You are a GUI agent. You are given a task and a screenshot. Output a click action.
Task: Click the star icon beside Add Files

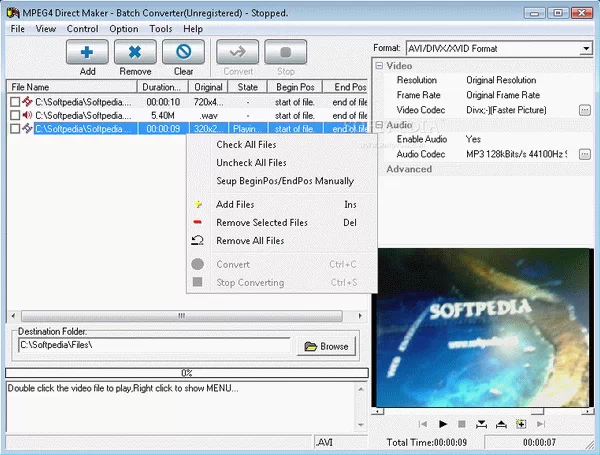[x=198, y=204]
